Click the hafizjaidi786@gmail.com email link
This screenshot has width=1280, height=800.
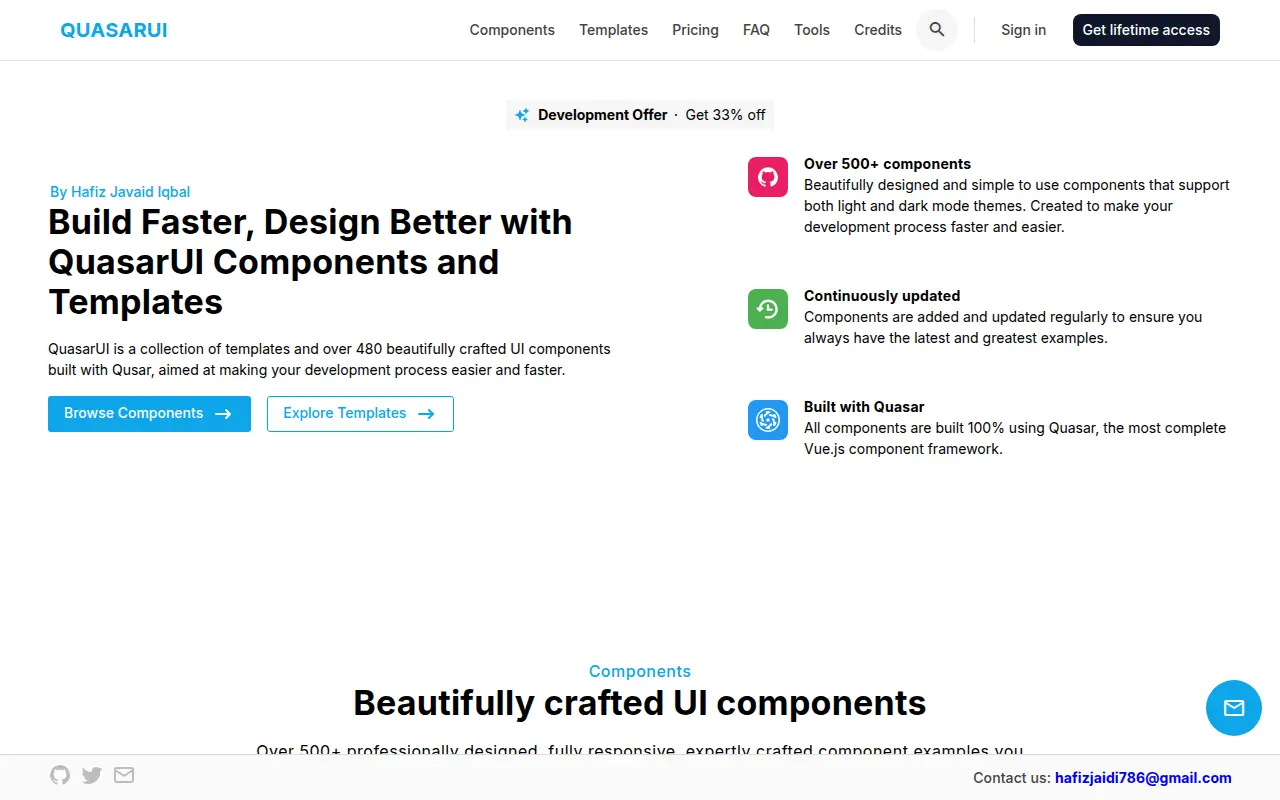point(1143,778)
